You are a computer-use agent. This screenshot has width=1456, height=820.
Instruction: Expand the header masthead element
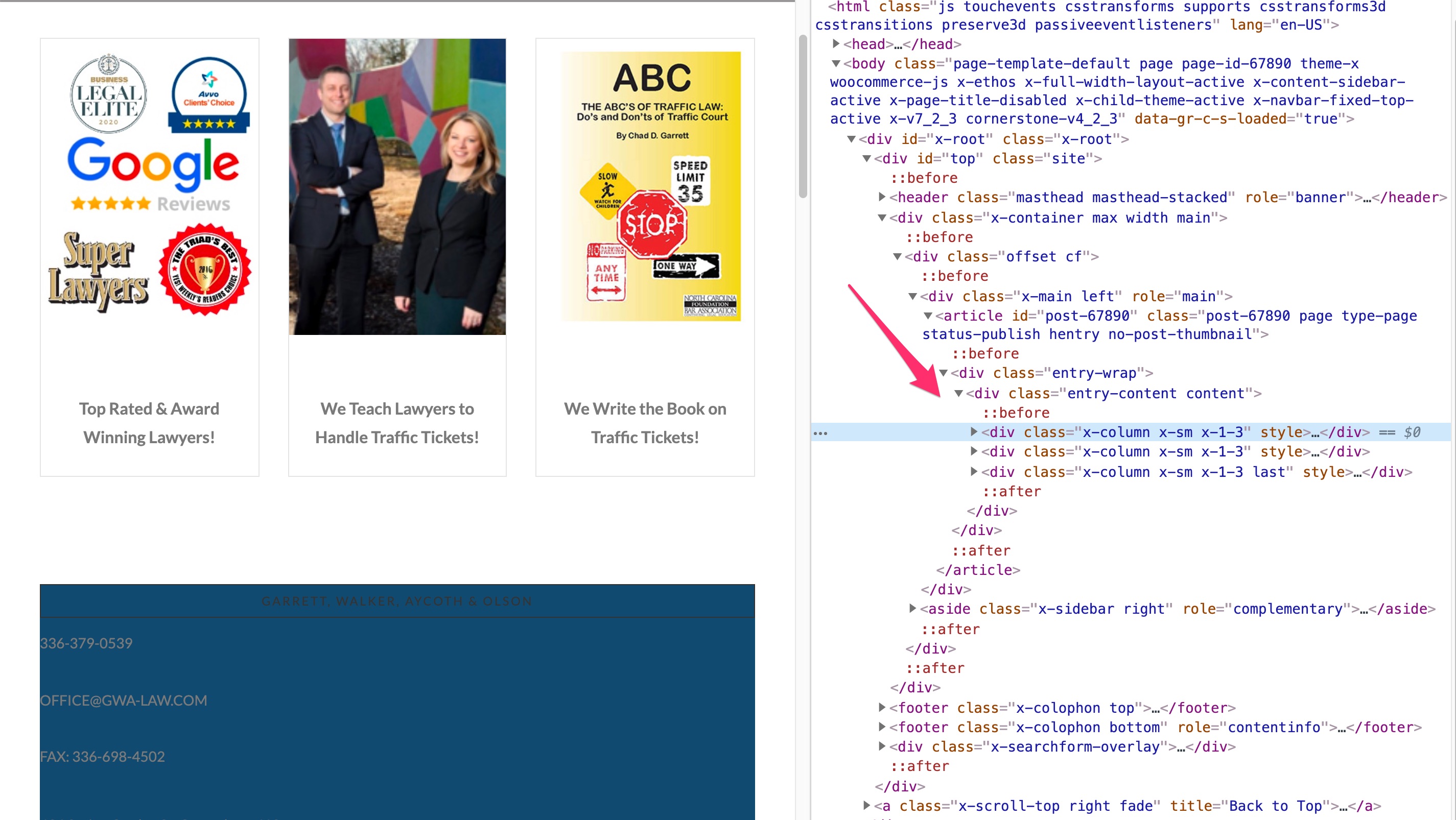(882, 197)
